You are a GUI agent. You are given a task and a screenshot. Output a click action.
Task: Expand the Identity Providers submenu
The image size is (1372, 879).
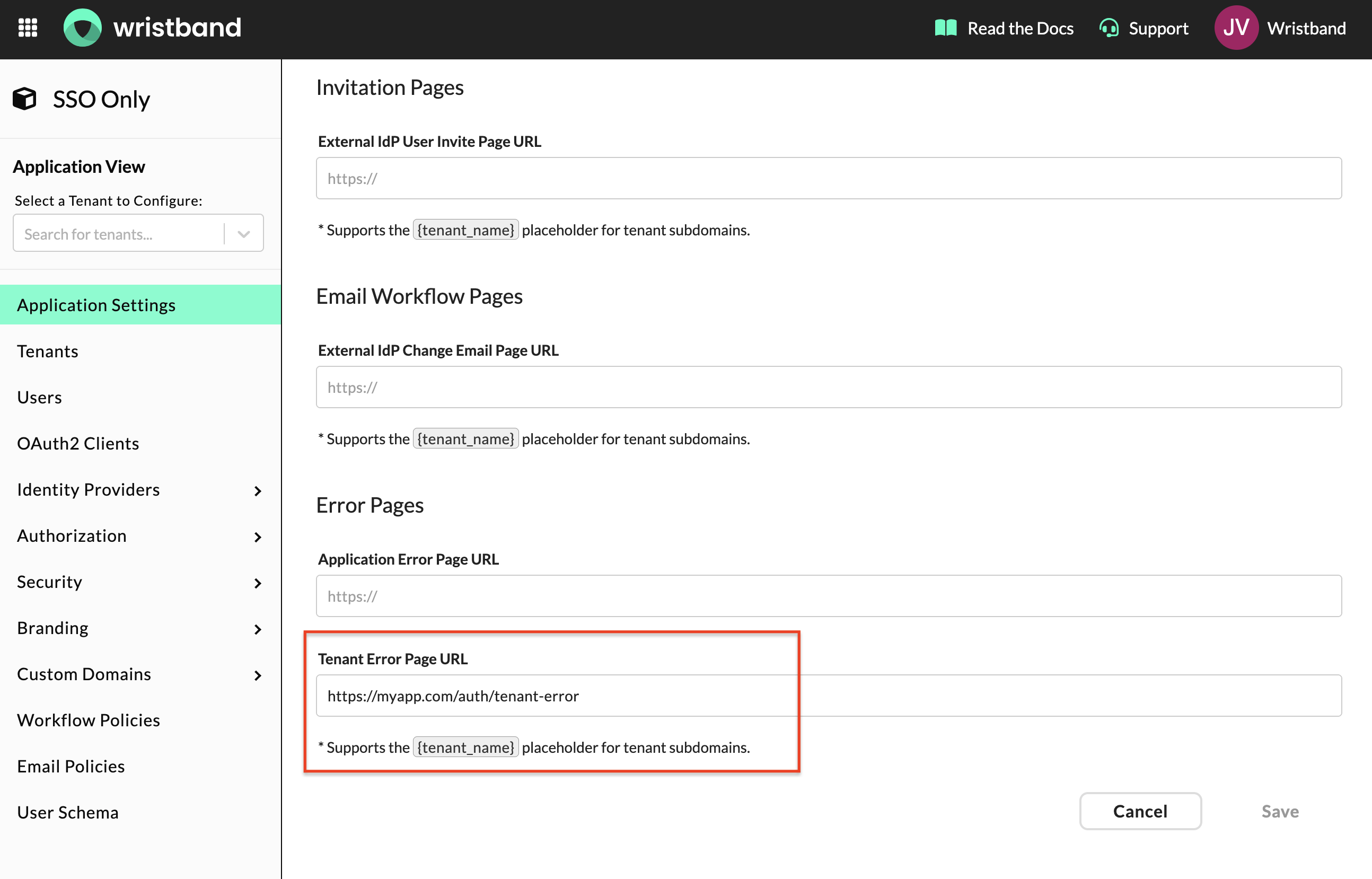pos(258,491)
